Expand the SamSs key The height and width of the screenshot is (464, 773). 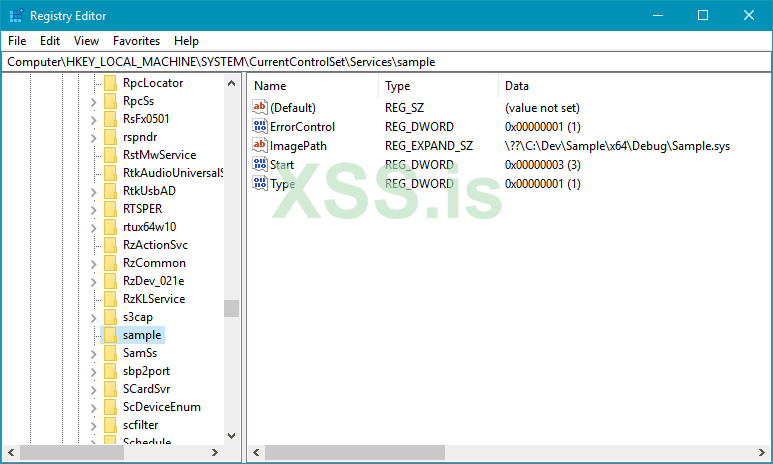tap(94, 354)
